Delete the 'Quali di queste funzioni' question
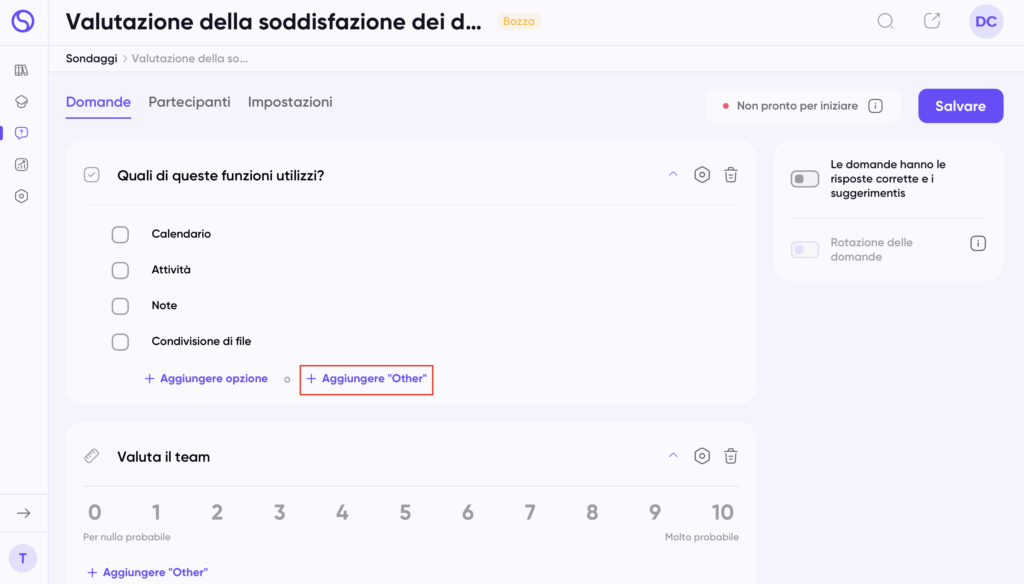The image size is (1024, 584). [x=731, y=175]
